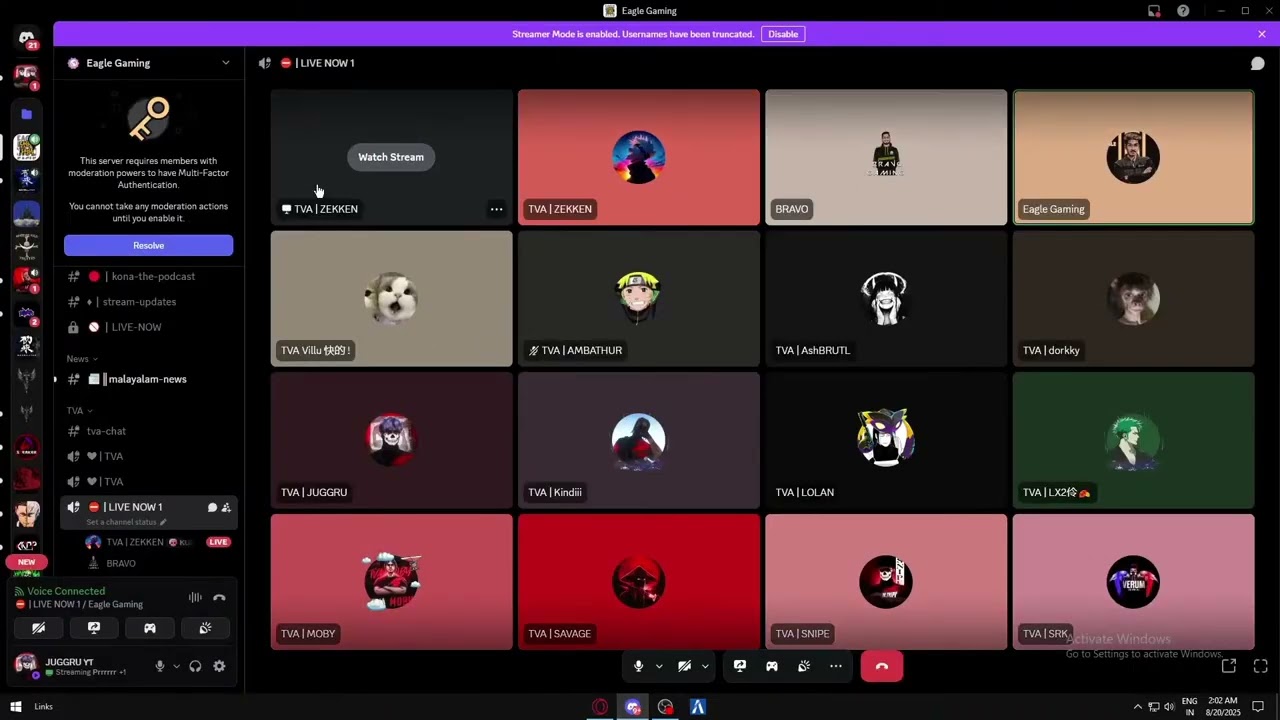Open the soundboard from the voice panel
1280x720 pixels.
click(x=205, y=628)
